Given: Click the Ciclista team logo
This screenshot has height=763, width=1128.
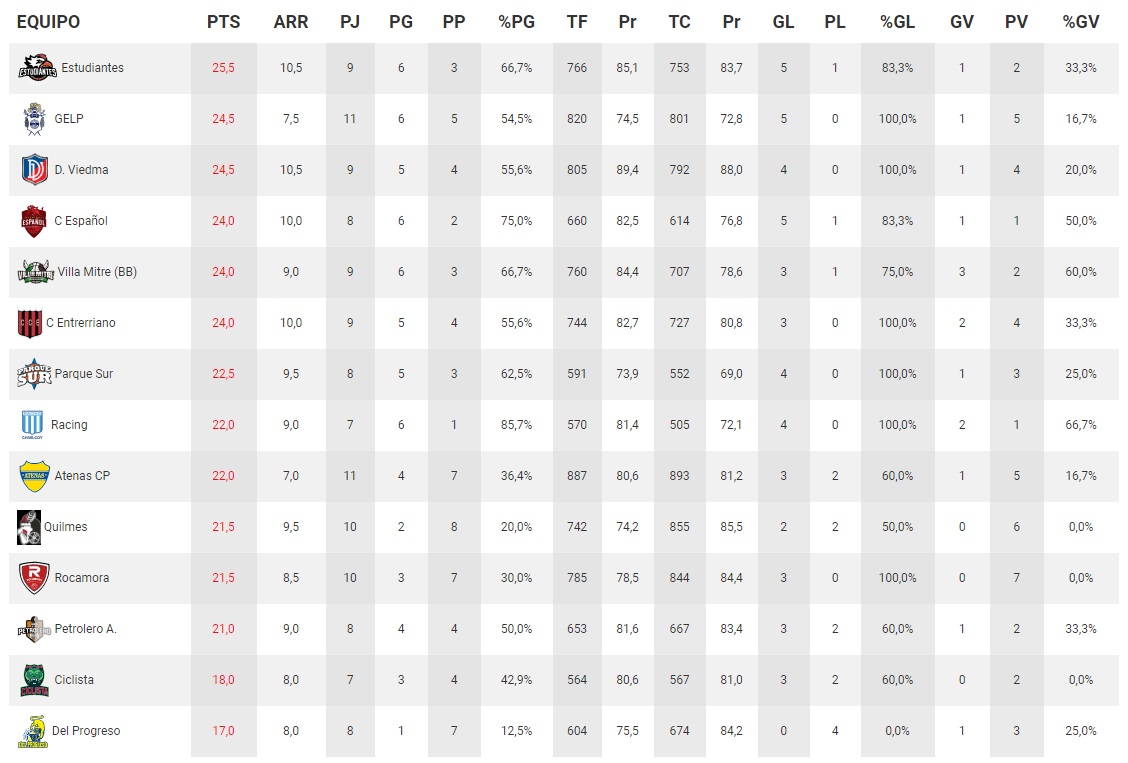Looking at the screenshot, I should coord(34,680).
